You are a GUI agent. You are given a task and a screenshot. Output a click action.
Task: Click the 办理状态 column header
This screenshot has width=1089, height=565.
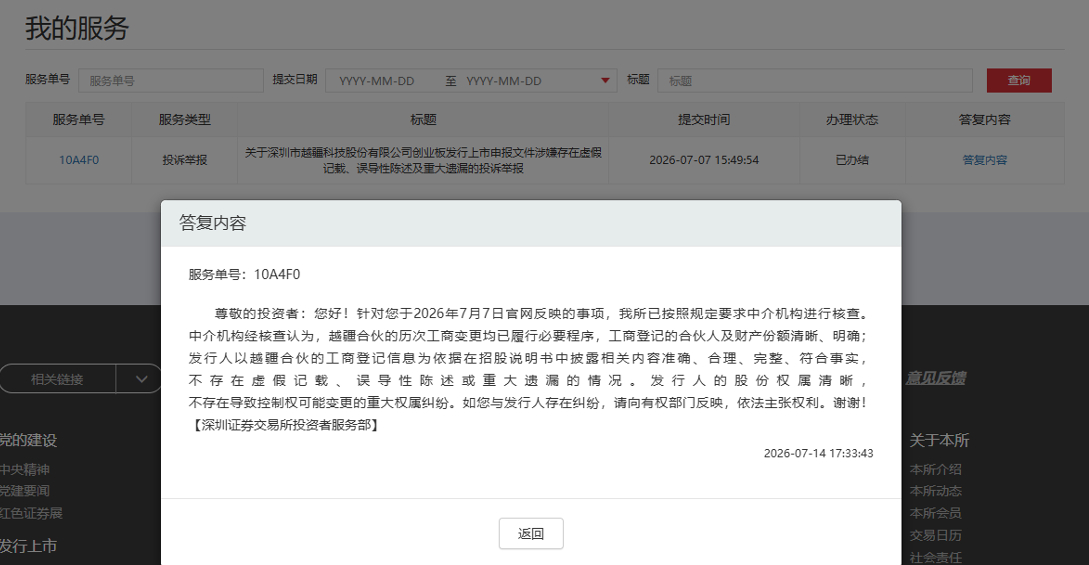click(x=851, y=119)
